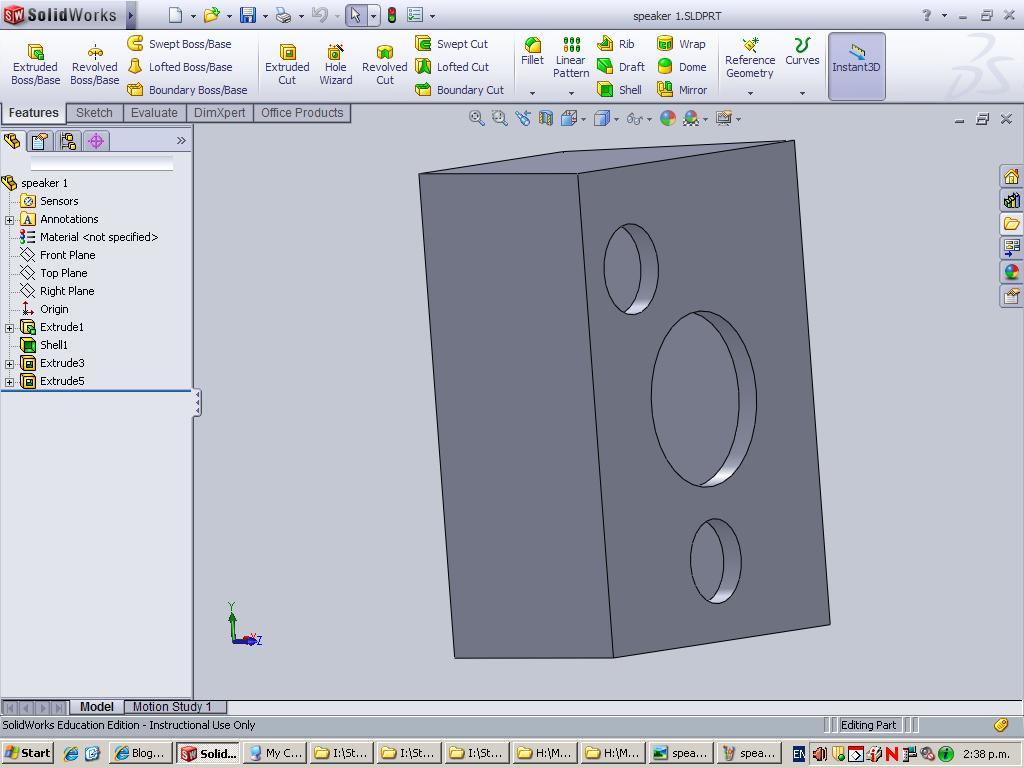Screen dimensions: 1024x768
Task: Select the Model tab
Action: 97,707
